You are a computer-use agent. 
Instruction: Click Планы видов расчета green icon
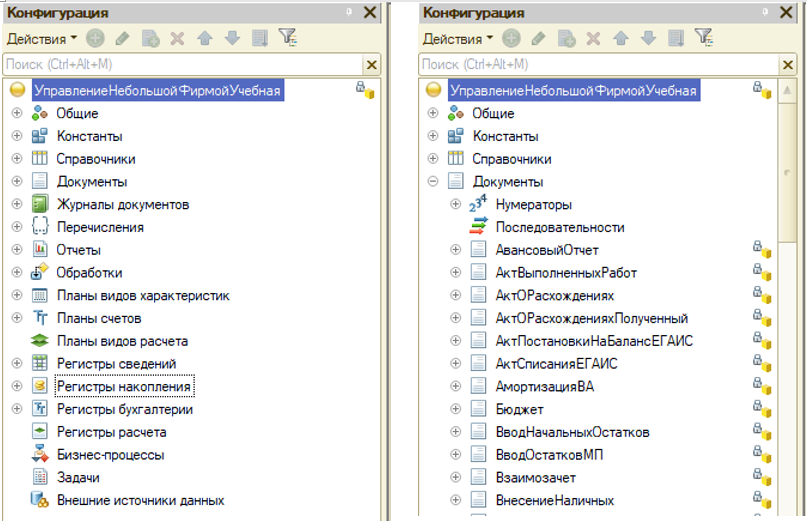pyautogui.click(x=40, y=340)
